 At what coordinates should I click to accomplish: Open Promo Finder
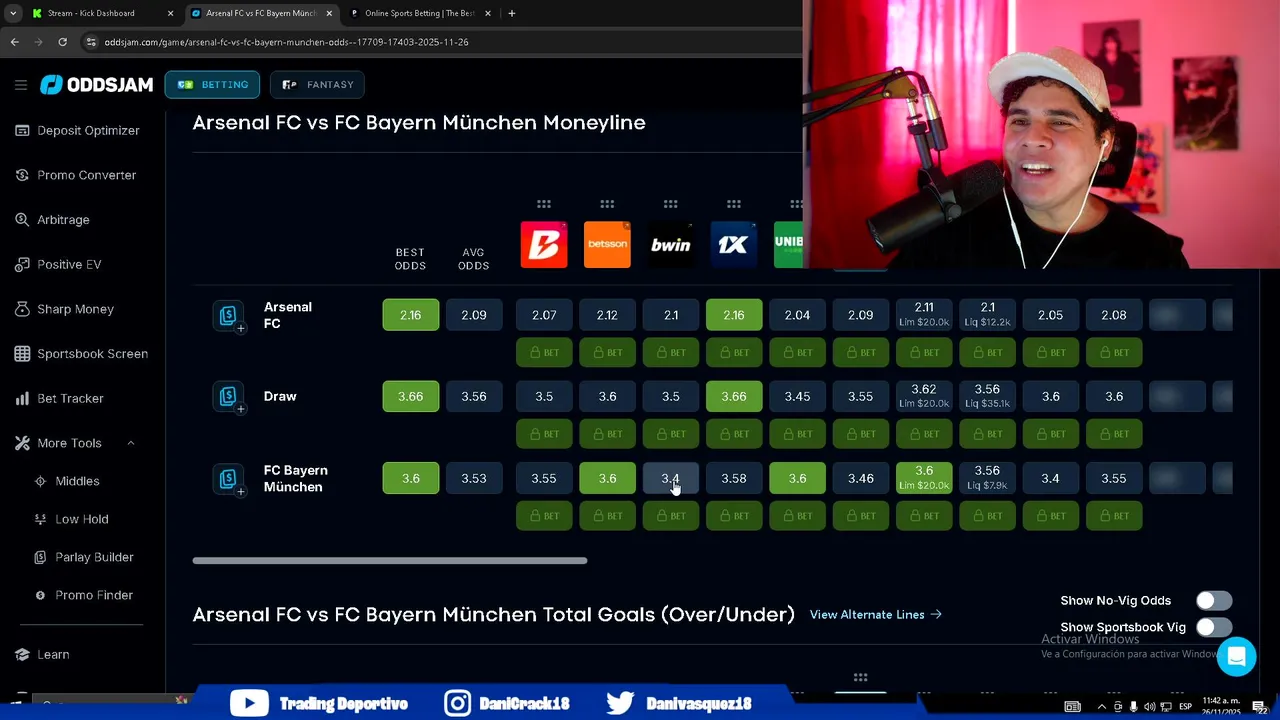tap(84, 595)
